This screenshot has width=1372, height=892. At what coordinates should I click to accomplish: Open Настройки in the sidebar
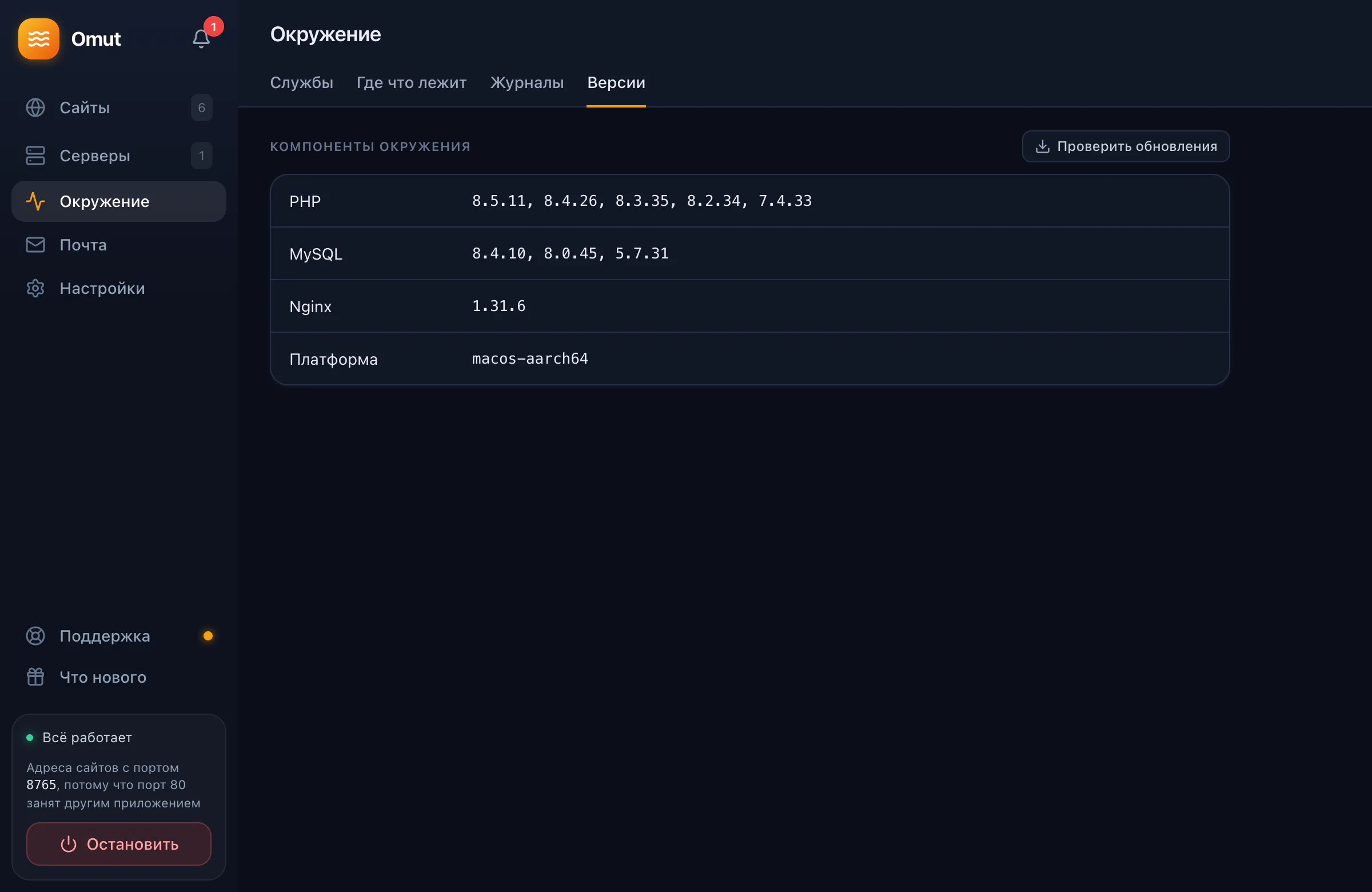coord(119,288)
